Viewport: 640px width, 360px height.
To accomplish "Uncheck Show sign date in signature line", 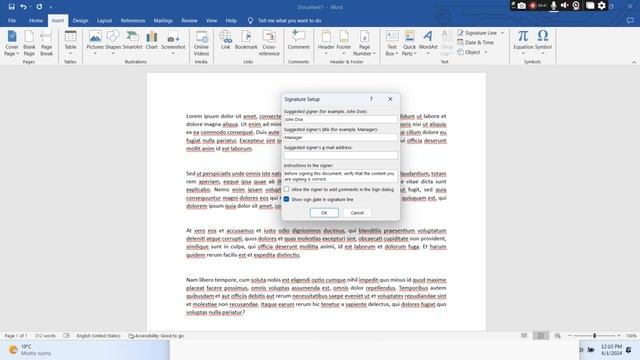I will (x=287, y=199).
